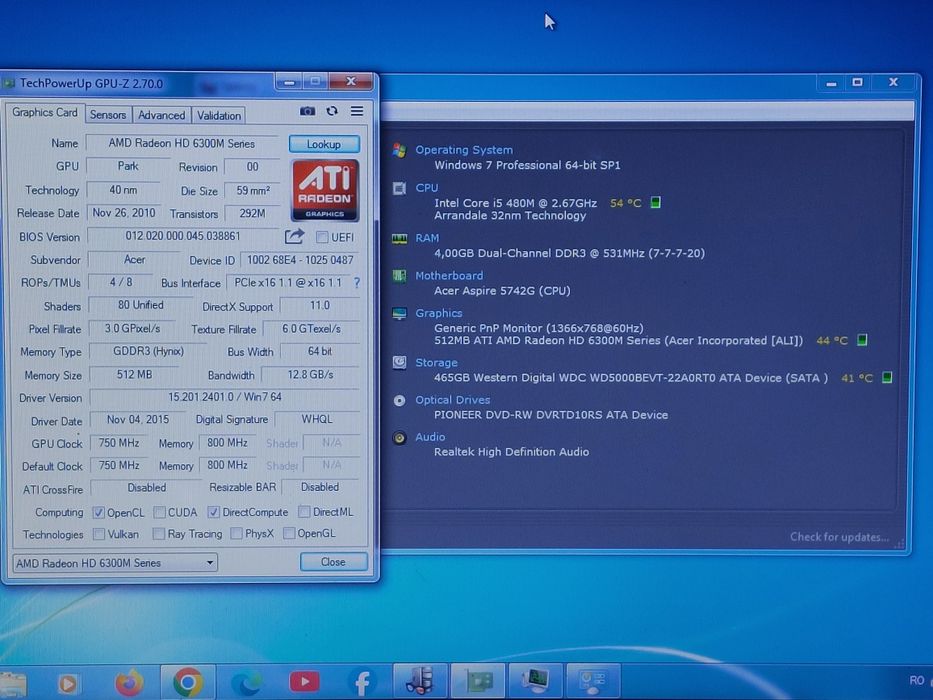This screenshot has width=933, height=700.
Task: Click the Operating System Windows icon in Speccy
Action: [399, 151]
